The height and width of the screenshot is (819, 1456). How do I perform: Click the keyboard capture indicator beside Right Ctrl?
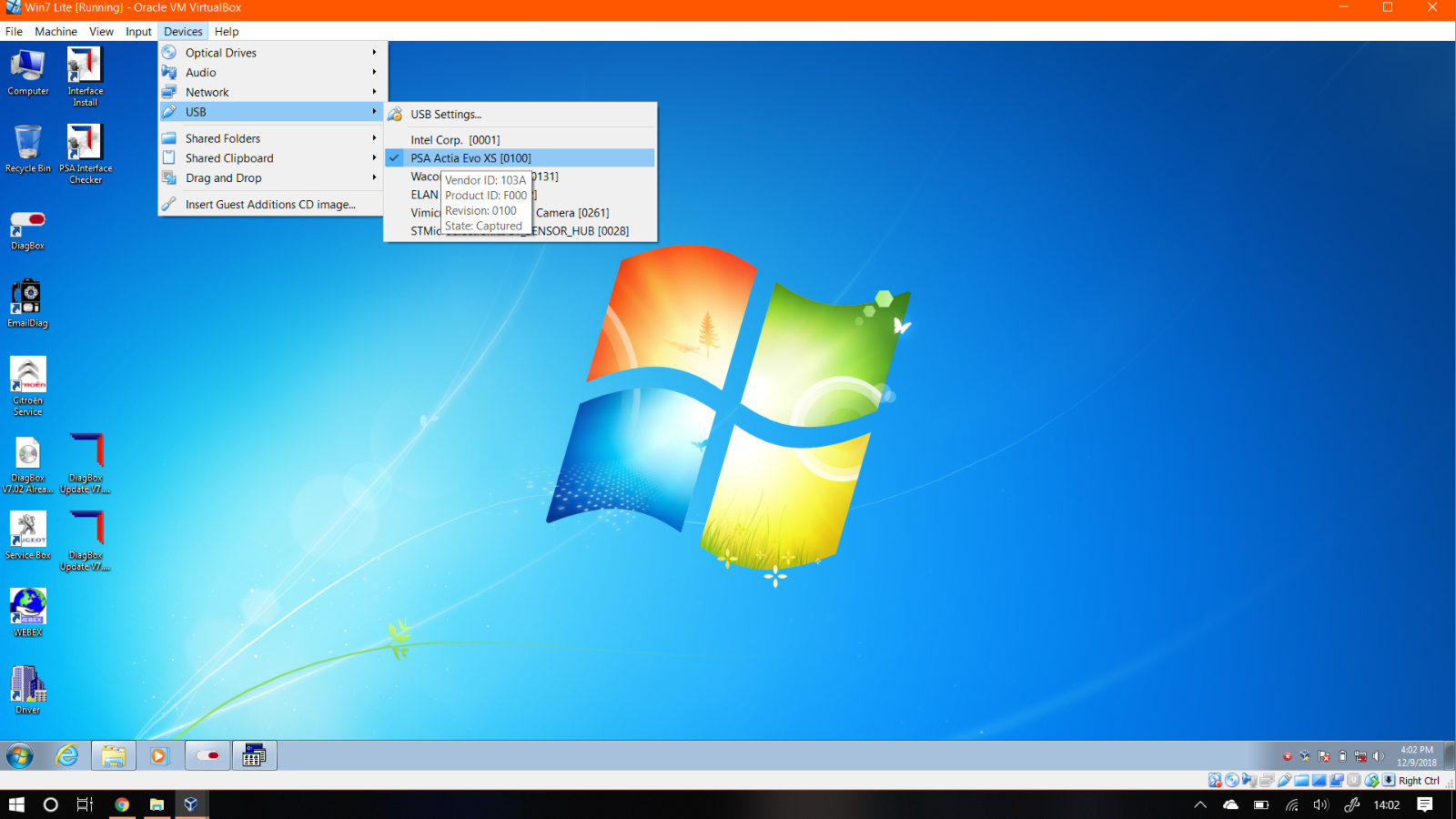(1389, 781)
